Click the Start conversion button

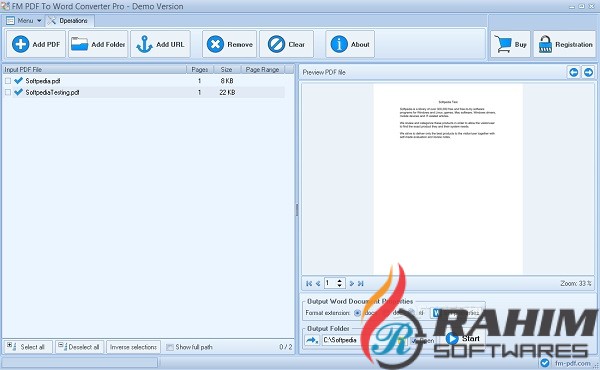point(463,339)
